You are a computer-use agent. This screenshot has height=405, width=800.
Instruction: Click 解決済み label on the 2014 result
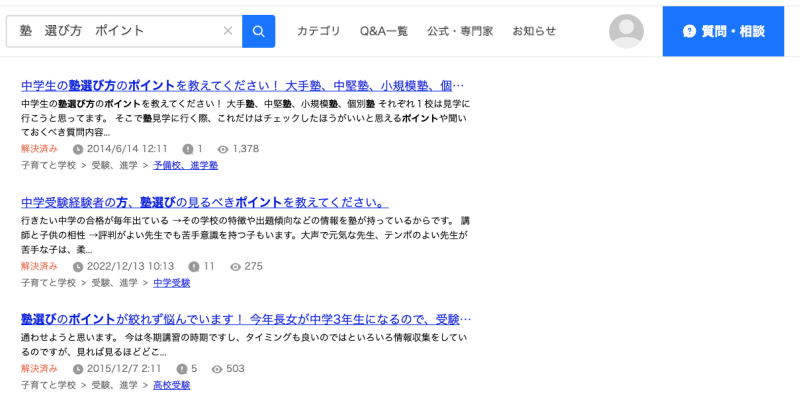(x=39, y=149)
